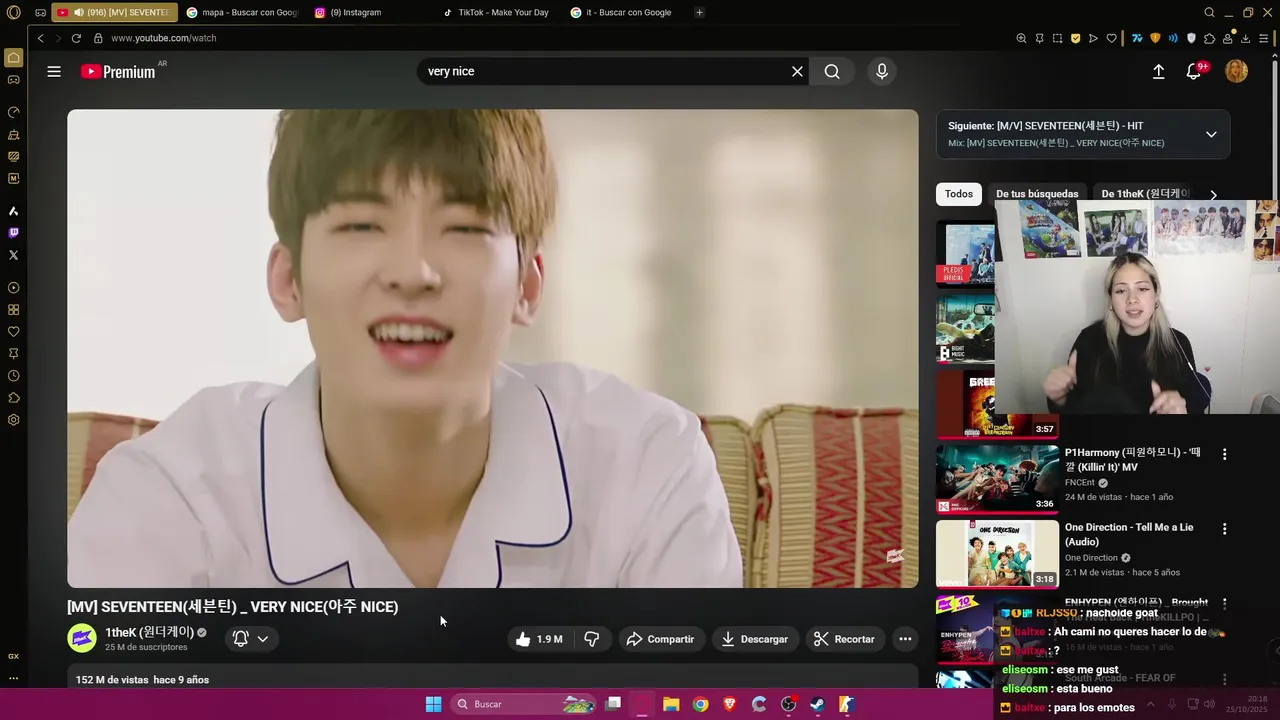Start voice search with microphone icon
1280x720 pixels.
[x=881, y=71]
